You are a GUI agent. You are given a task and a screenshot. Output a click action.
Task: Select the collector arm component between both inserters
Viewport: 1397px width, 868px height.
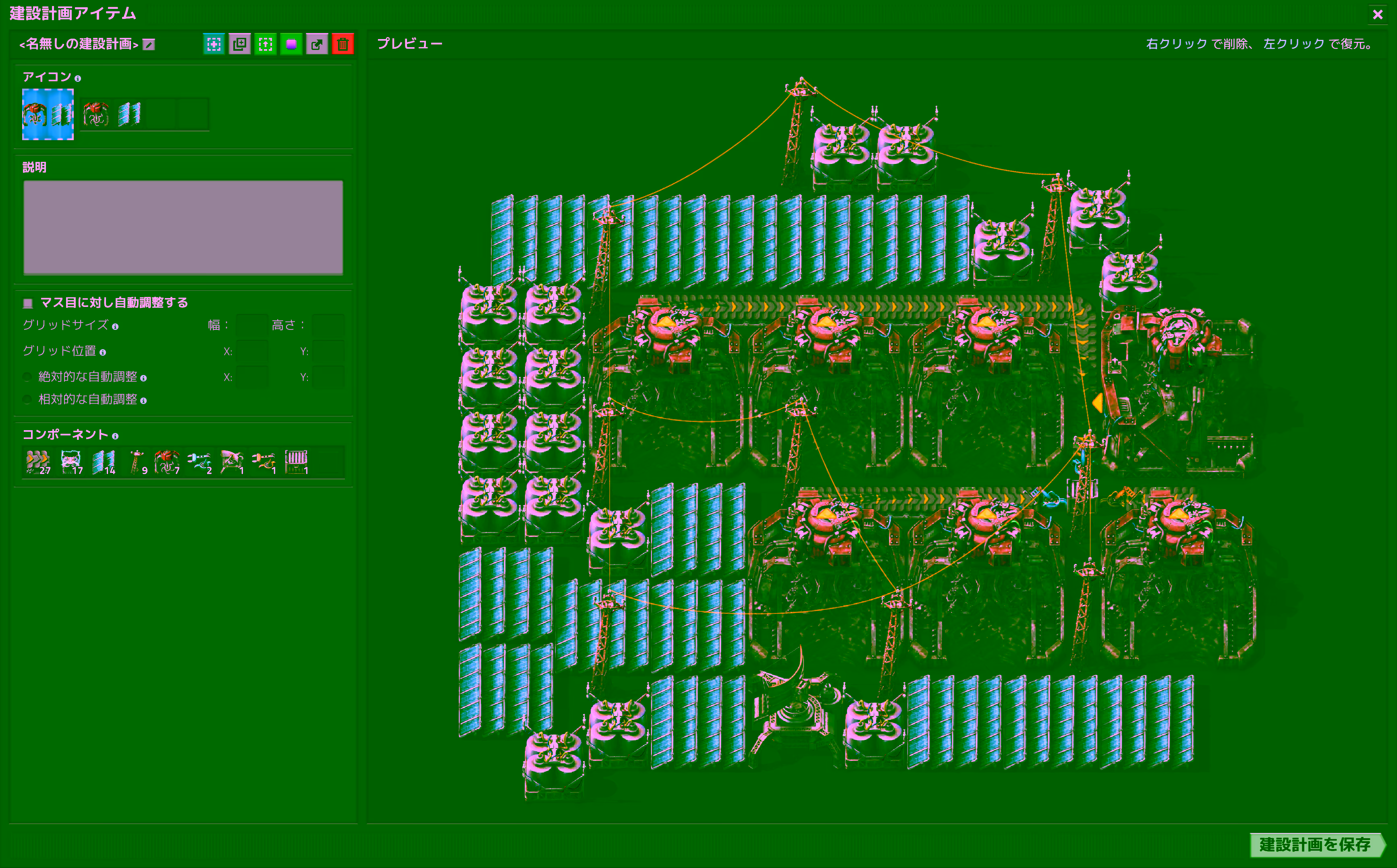[232, 462]
